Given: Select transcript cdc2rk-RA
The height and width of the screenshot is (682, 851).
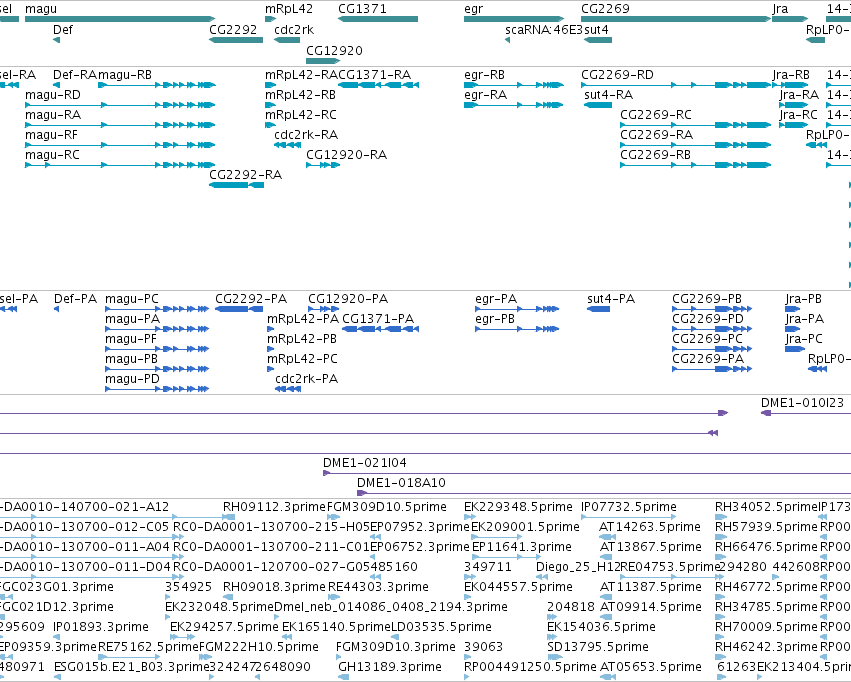Looking at the screenshot, I should pos(306,135).
